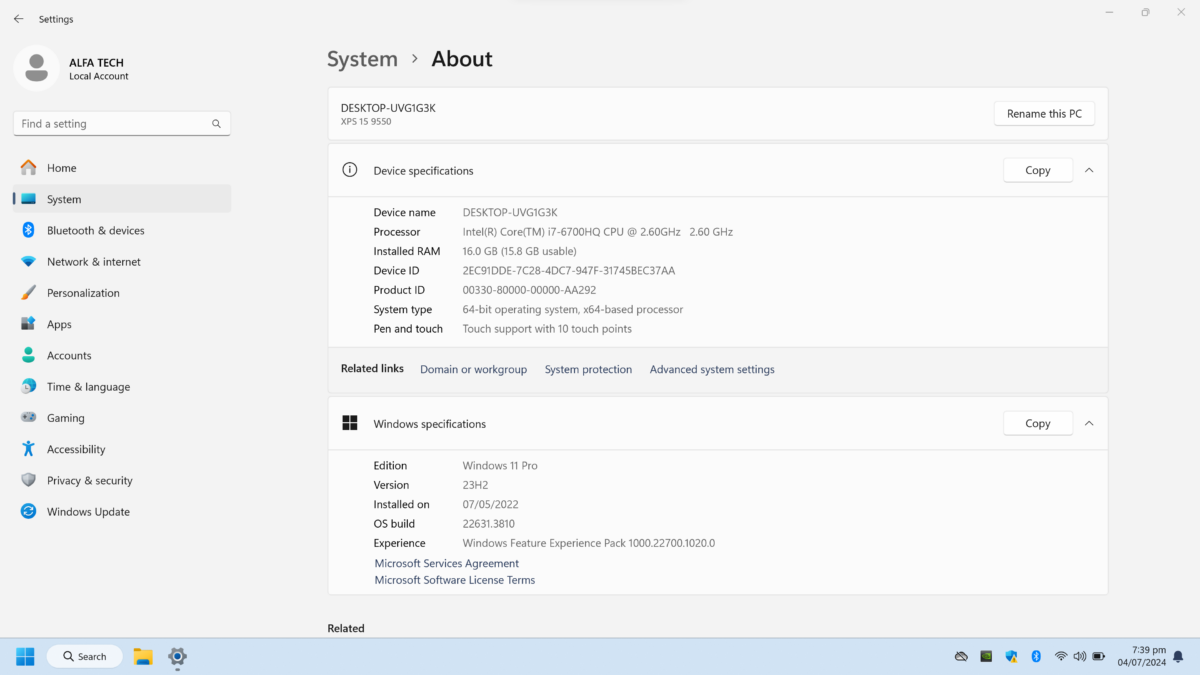Viewport: 1200px width, 675px height.
Task: Open the Advanced system settings link
Action: [712, 370]
